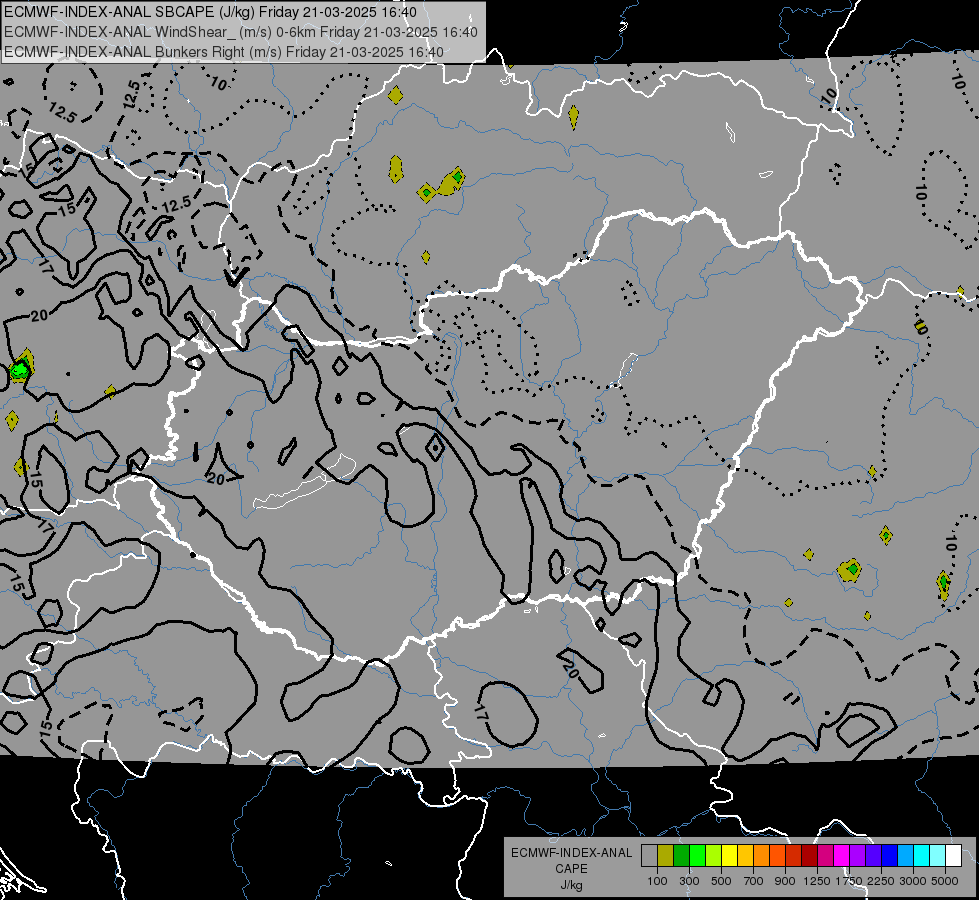The height and width of the screenshot is (900, 979).
Task: Click the 100 value under the legend
Action: 657,881
